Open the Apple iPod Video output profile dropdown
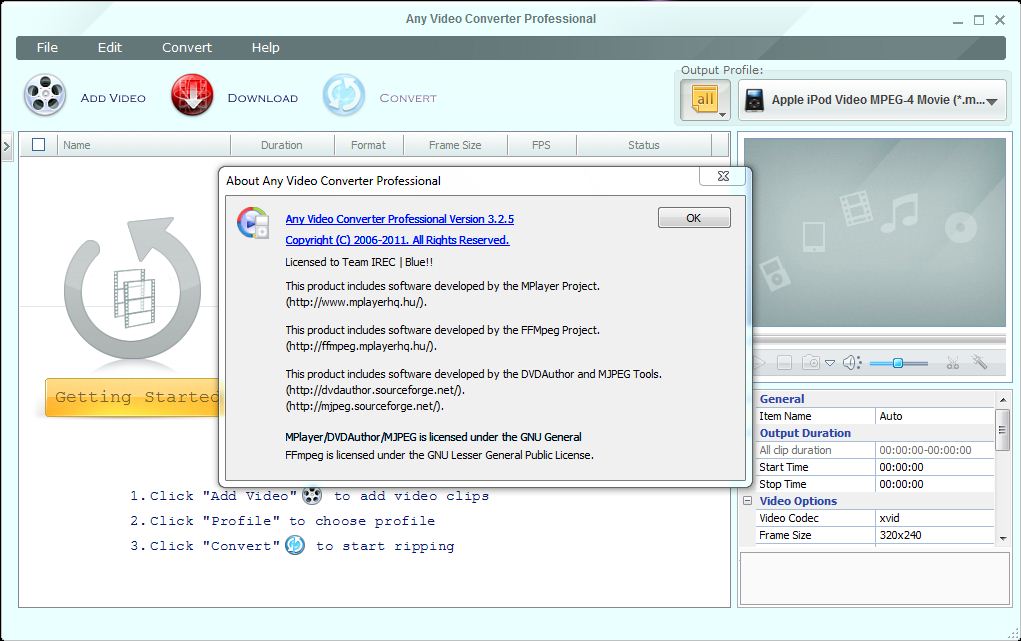This screenshot has width=1021, height=641. click(873, 100)
